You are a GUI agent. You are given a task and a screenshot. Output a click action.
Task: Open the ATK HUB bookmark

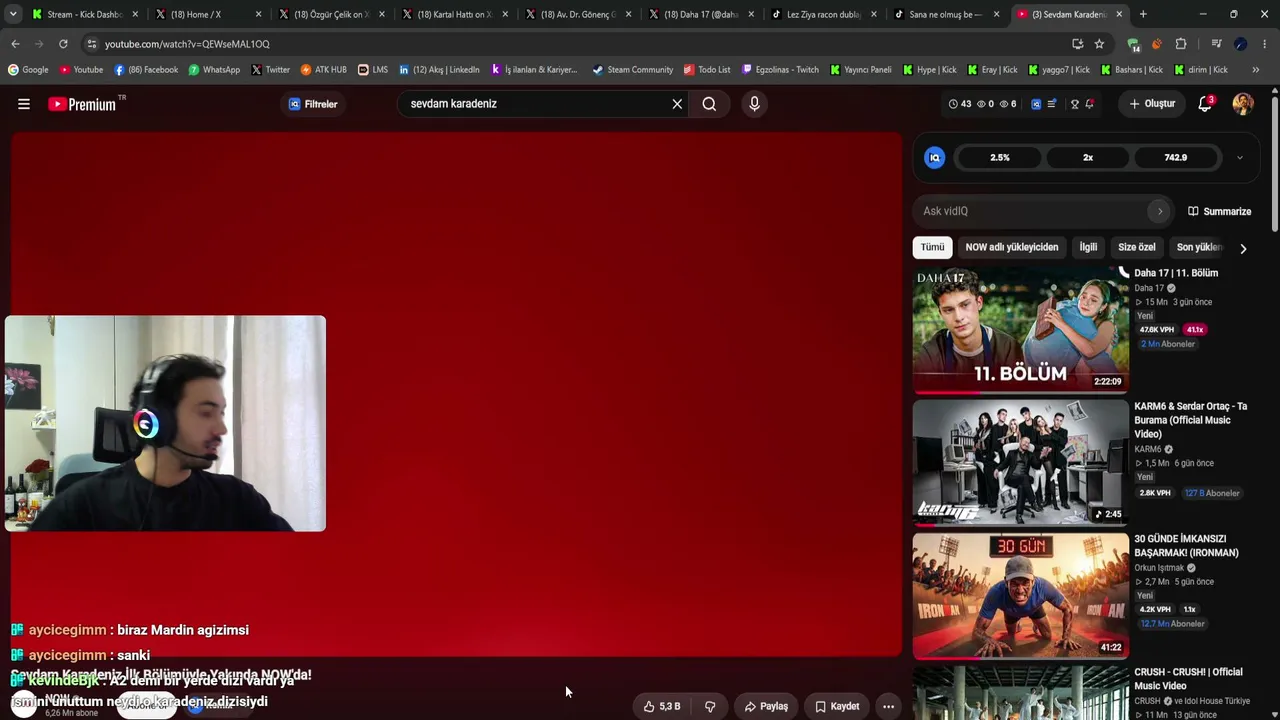pyautogui.click(x=323, y=70)
